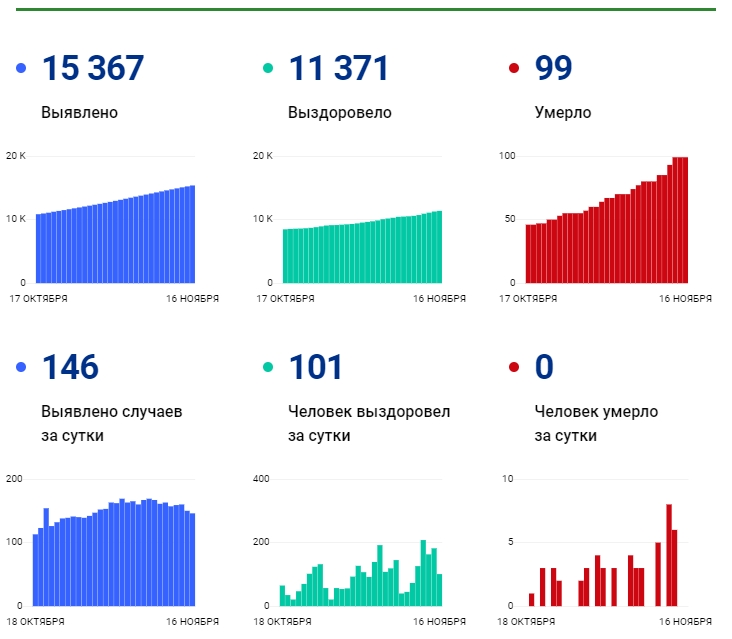Click the daily recovered value 101

[x=316, y=367]
